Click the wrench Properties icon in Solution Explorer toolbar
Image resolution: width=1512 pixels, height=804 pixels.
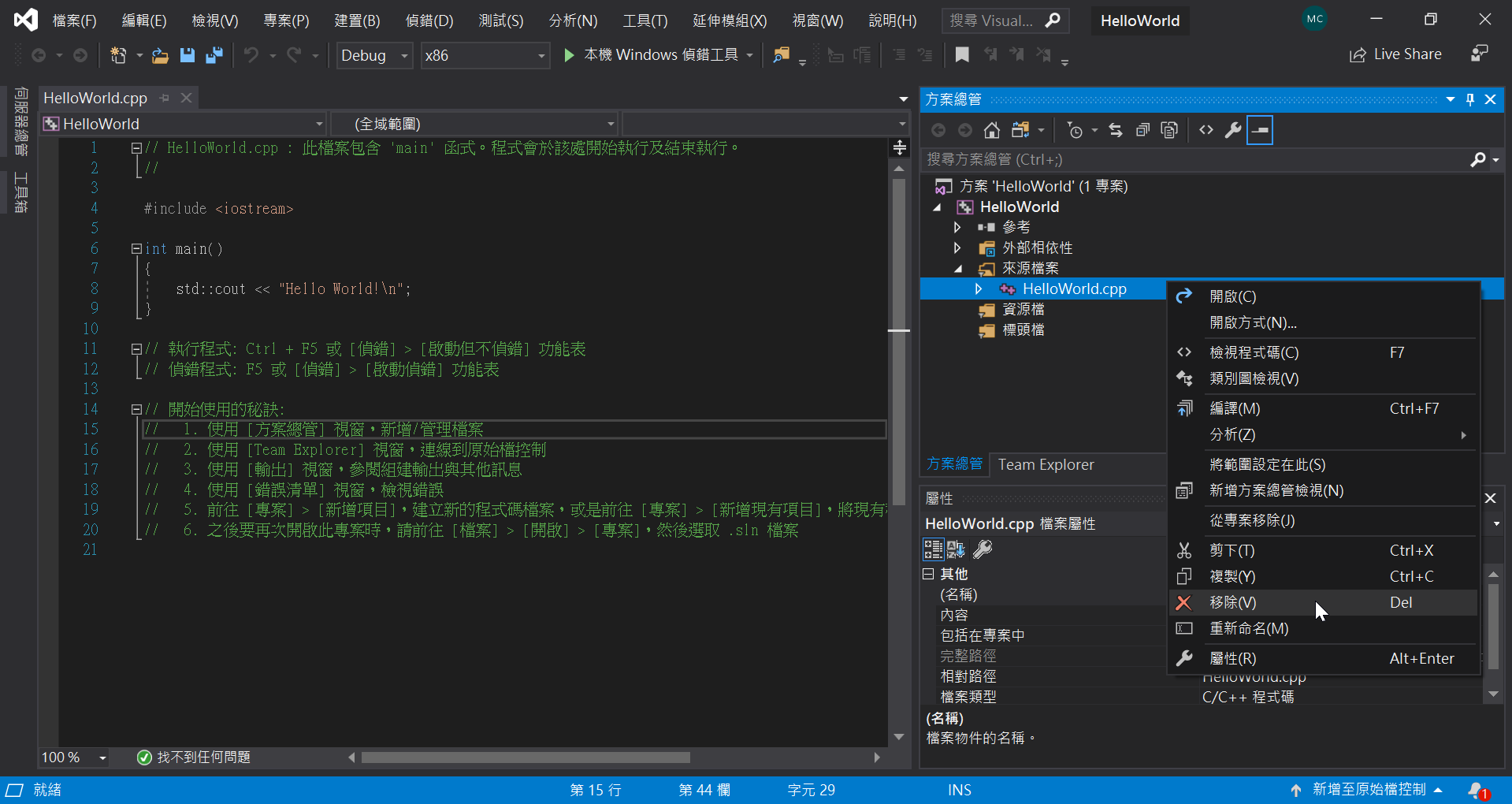tap(1233, 130)
